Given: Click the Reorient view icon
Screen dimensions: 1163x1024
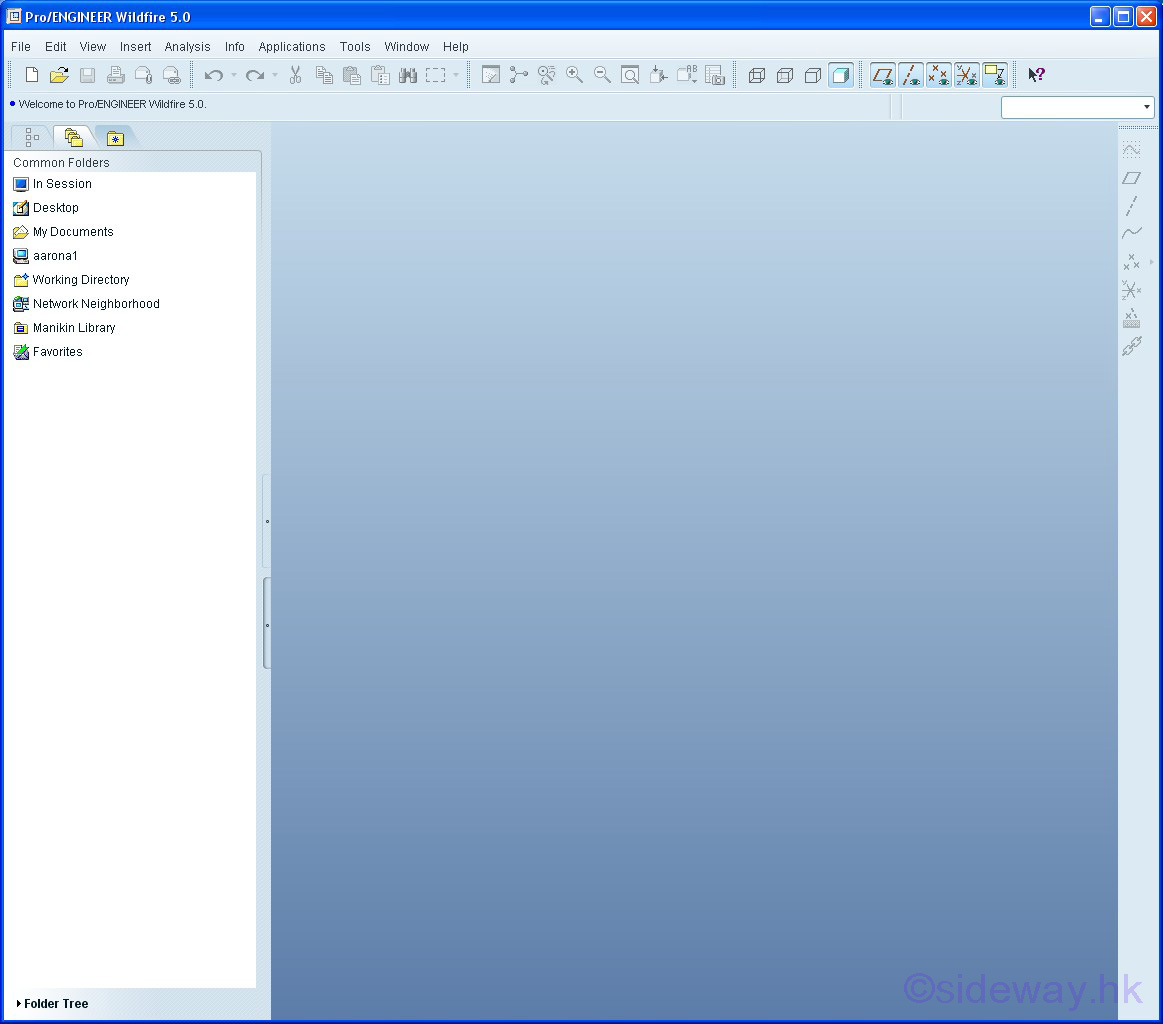Looking at the screenshot, I should [x=658, y=75].
